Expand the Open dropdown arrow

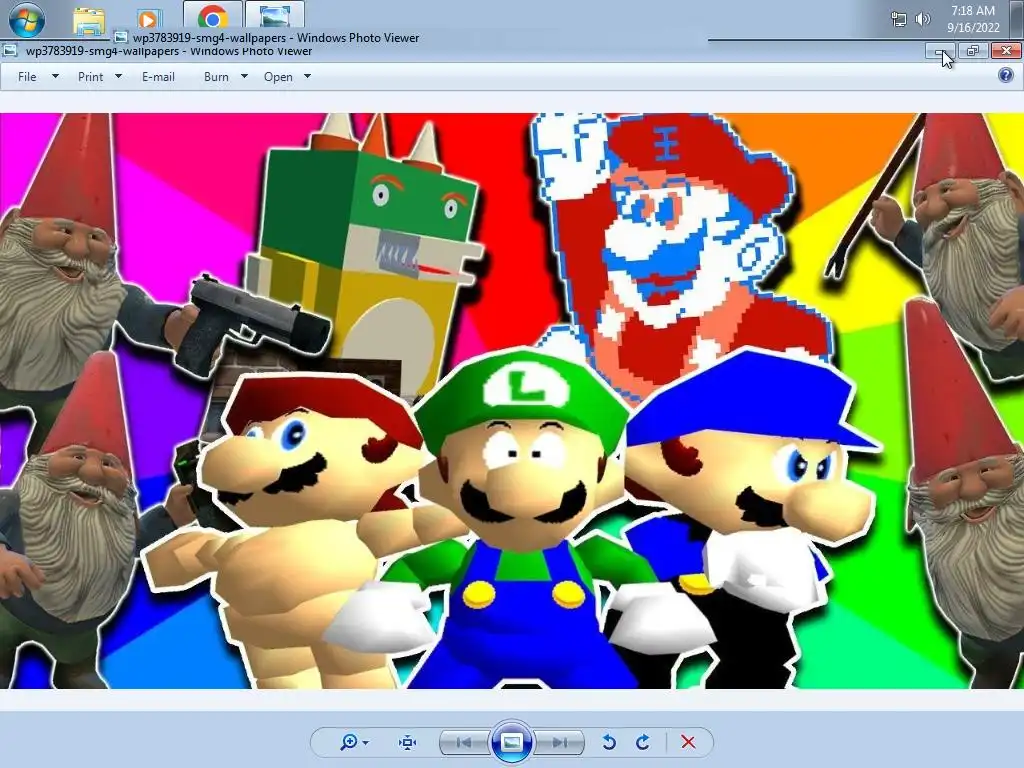(308, 76)
